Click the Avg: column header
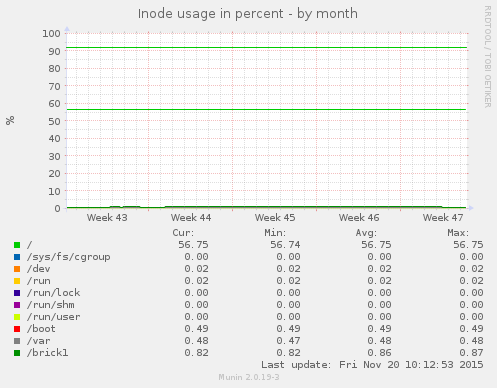Screen dimensions: 497x388 tap(366, 233)
